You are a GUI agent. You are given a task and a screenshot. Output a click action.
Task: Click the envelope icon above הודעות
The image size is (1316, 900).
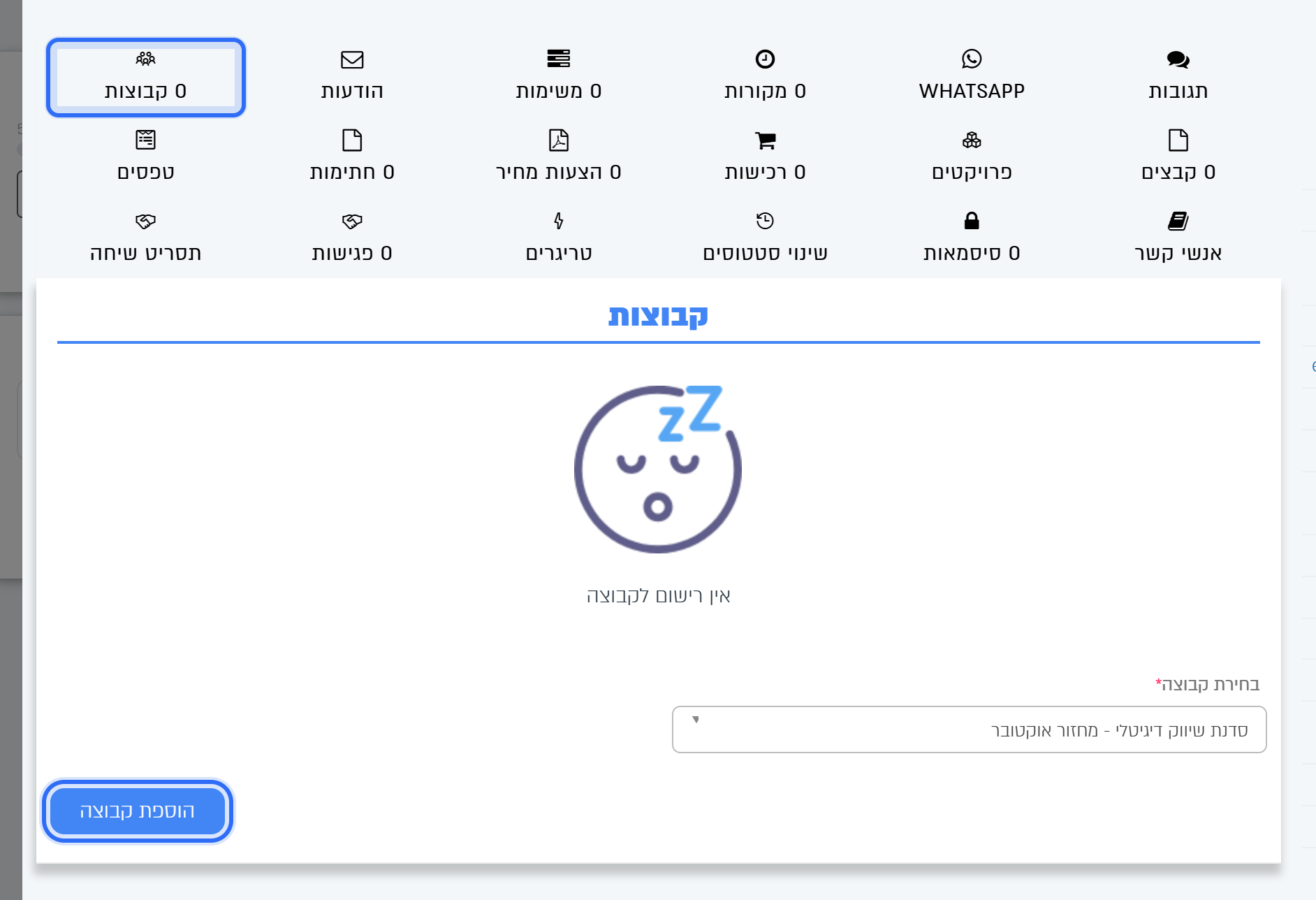[352, 59]
